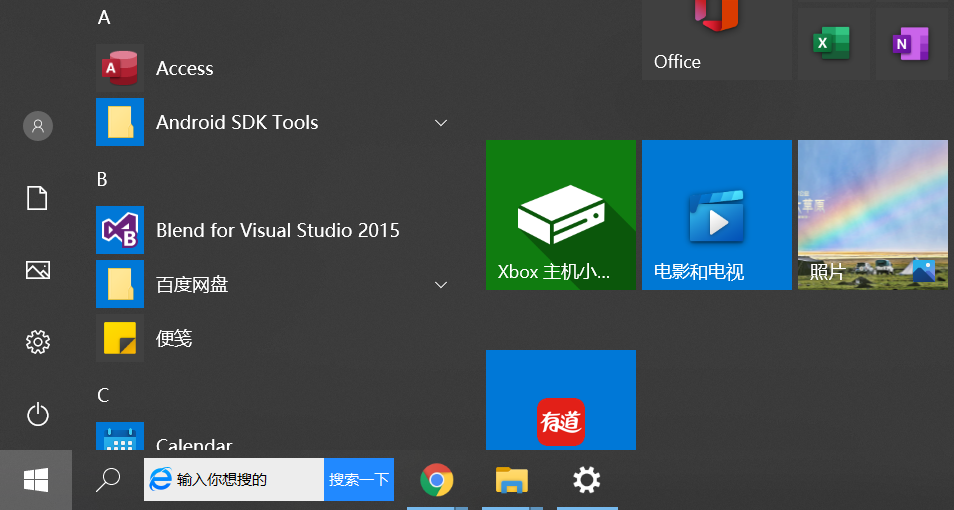Open the 照片 photos tile
The height and width of the screenshot is (510, 954).
pyautogui.click(x=872, y=215)
